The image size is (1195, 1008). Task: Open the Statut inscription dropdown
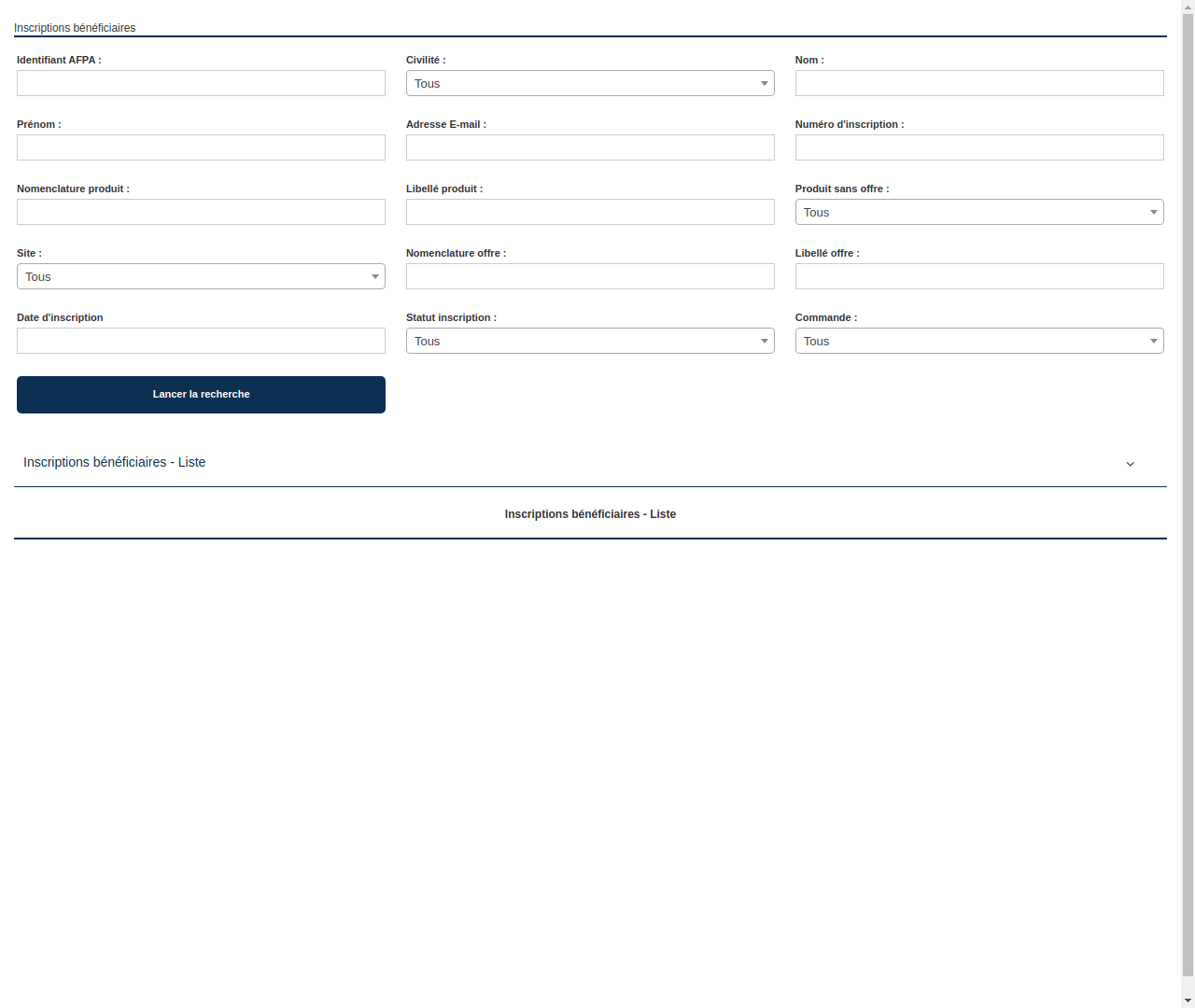590,341
